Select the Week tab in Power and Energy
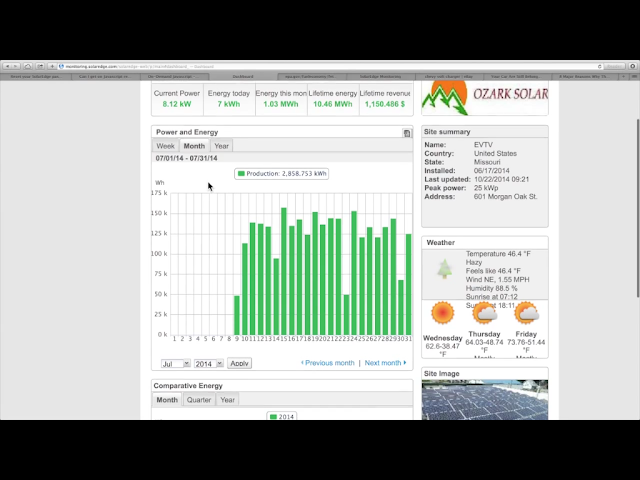The width and height of the screenshot is (640, 480). pos(165,146)
